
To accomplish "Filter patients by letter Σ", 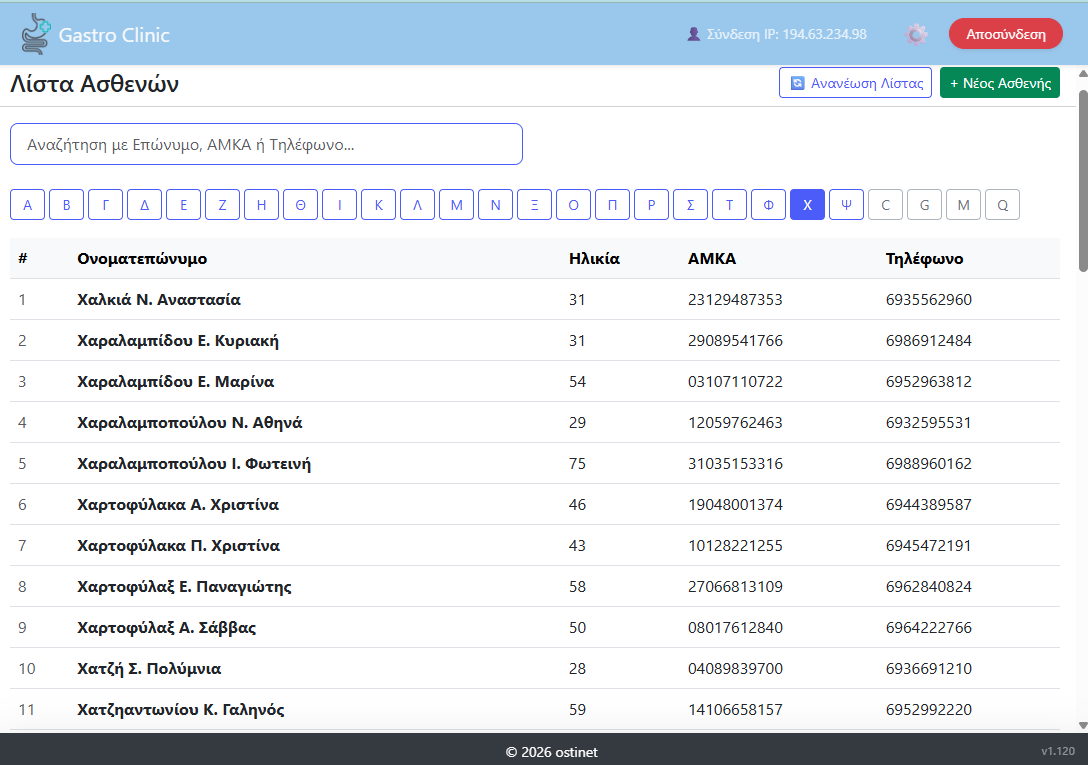I will click(x=690, y=205).
